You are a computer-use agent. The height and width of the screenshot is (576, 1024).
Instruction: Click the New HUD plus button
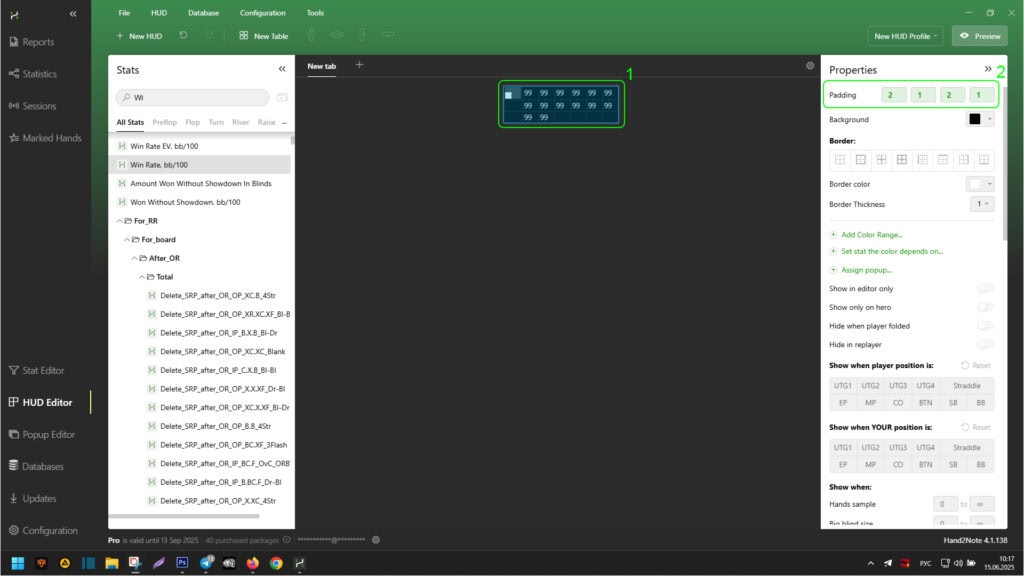(x=139, y=36)
